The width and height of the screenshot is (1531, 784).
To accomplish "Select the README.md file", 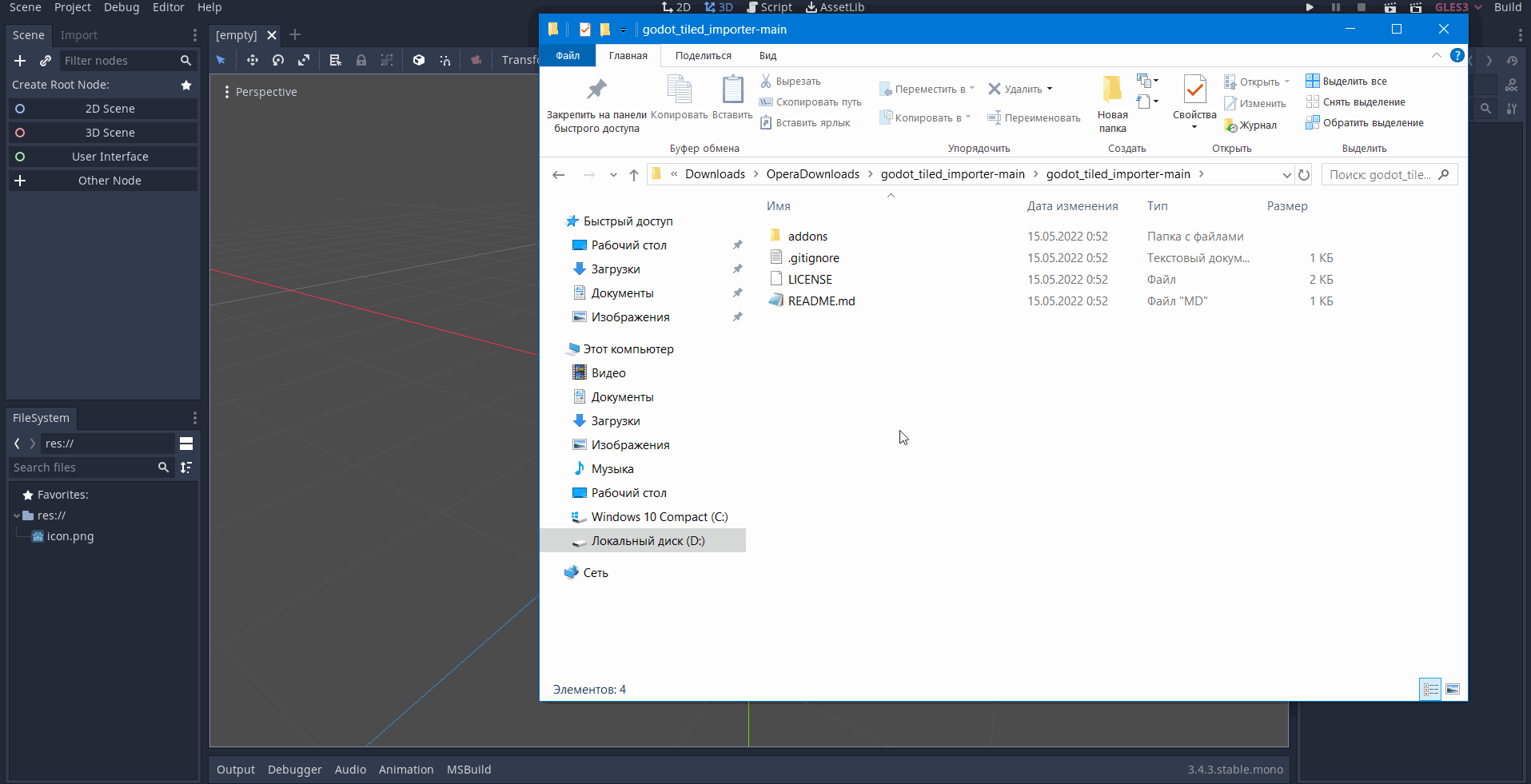I will (x=821, y=301).
